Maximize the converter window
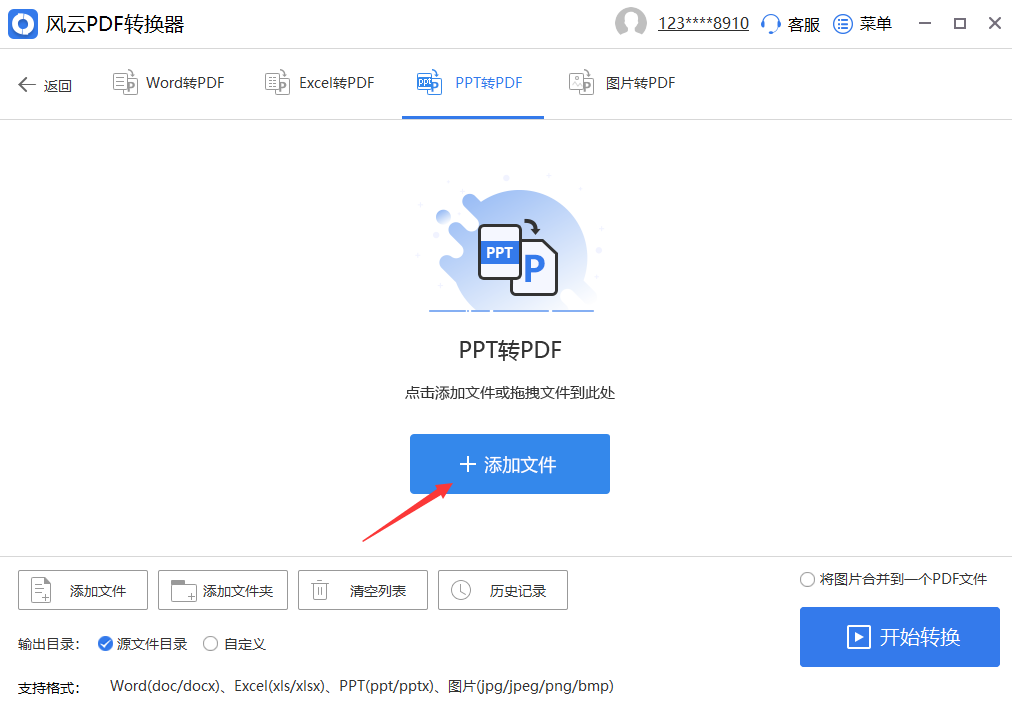The image size is (1012, 709). (960, 23)
